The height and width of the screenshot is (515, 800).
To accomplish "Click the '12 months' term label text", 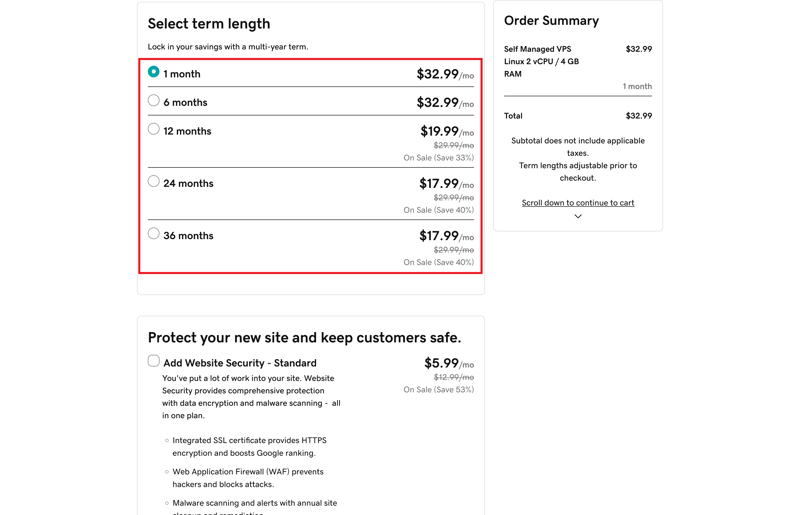I will tap(187, 131).
